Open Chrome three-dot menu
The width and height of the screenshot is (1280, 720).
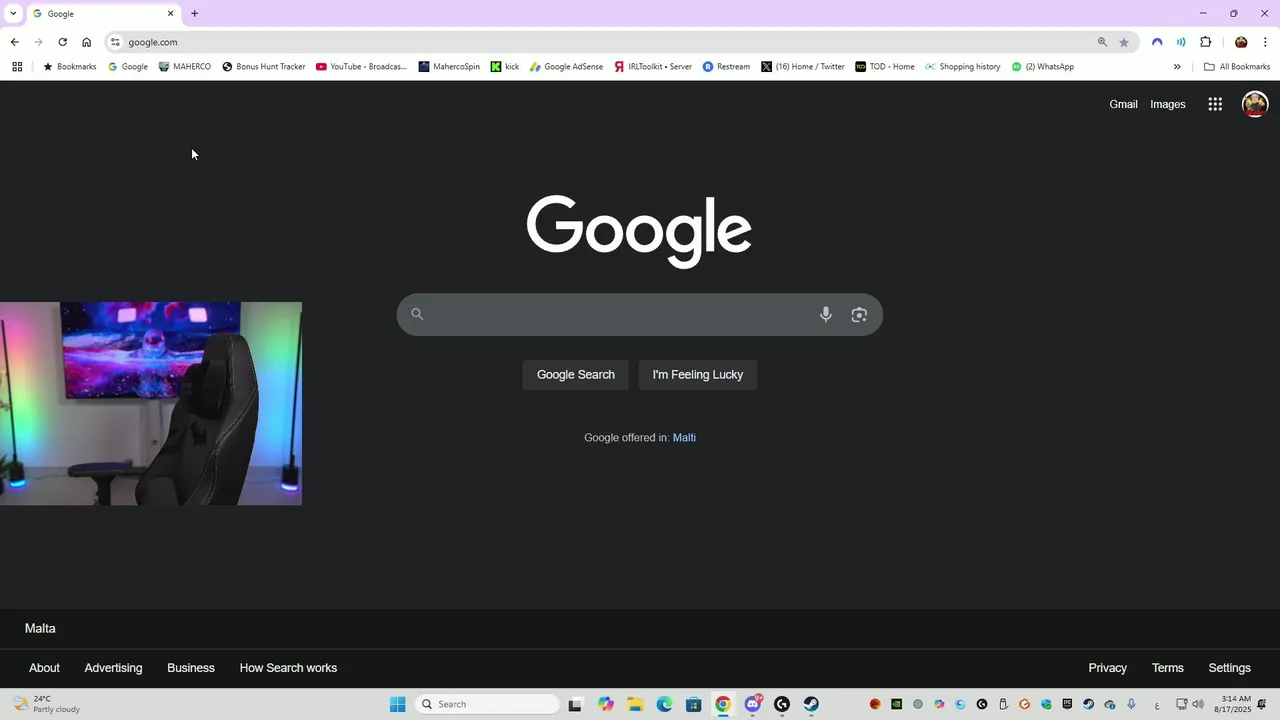(x=1265, y=42)
